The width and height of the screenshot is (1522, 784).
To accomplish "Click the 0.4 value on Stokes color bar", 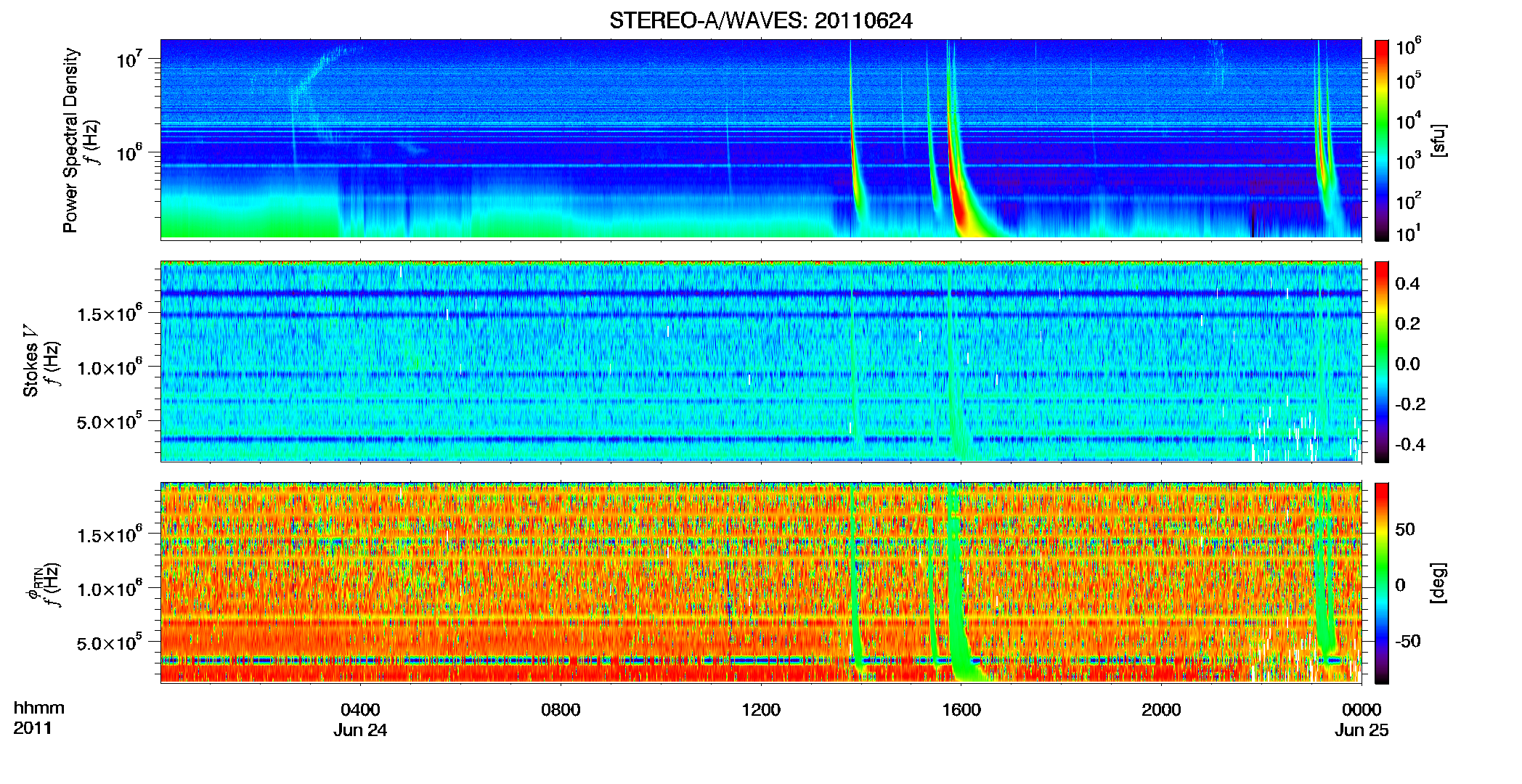I will [1407, 284].
